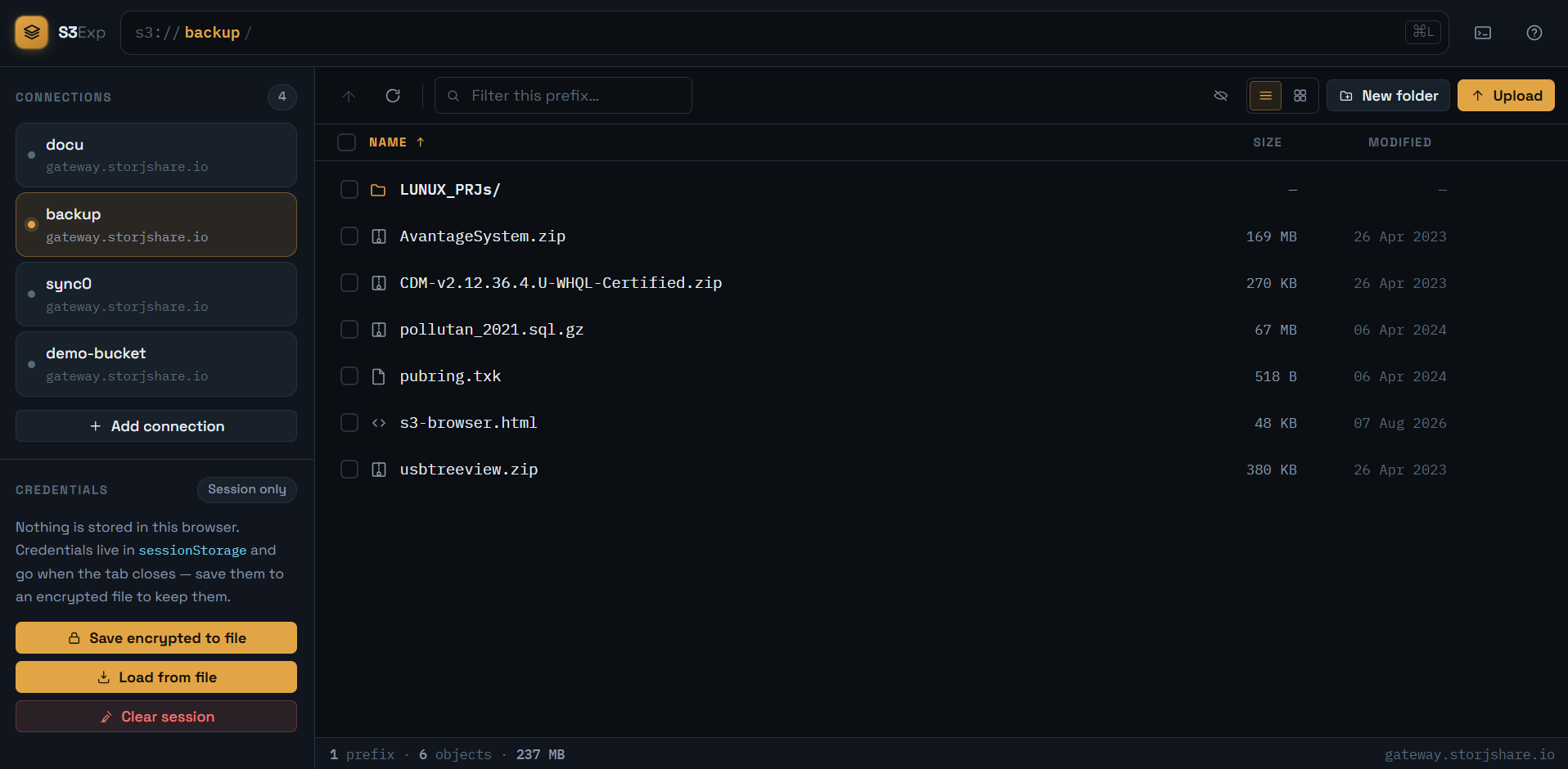
Task: Sort by the NAME column header
Action: pyautogui.click(x=397, y=142)
